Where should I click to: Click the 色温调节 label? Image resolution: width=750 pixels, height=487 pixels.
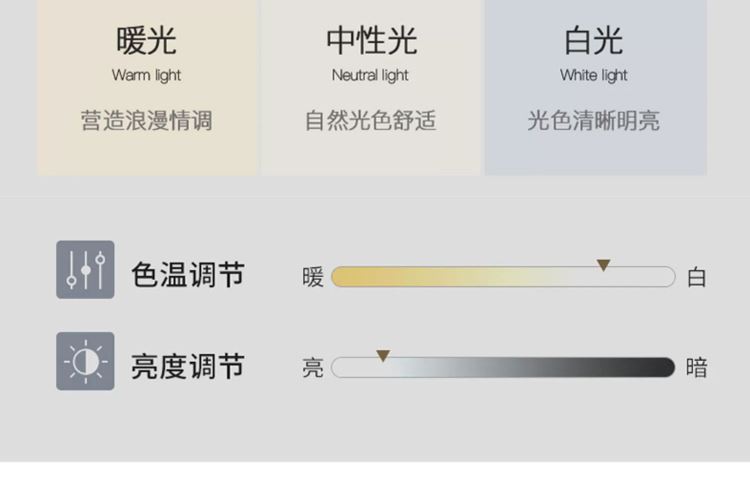coord(188,275)
